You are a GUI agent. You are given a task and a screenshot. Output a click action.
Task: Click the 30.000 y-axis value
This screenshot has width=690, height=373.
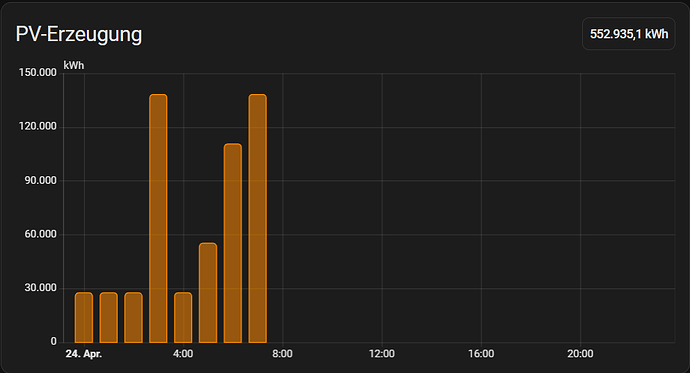40,288
